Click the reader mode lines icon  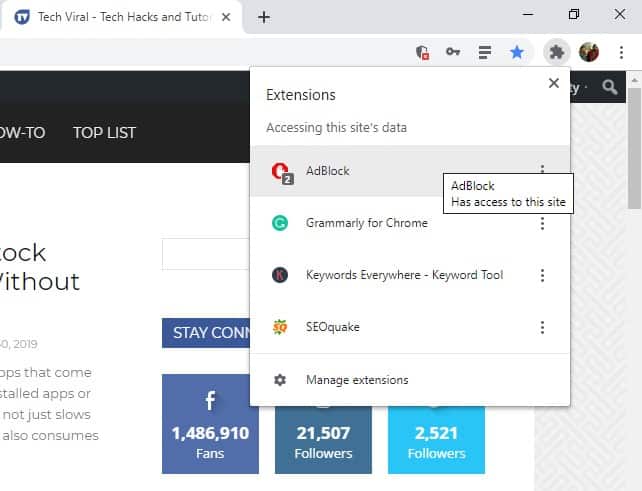click(485, 52)
